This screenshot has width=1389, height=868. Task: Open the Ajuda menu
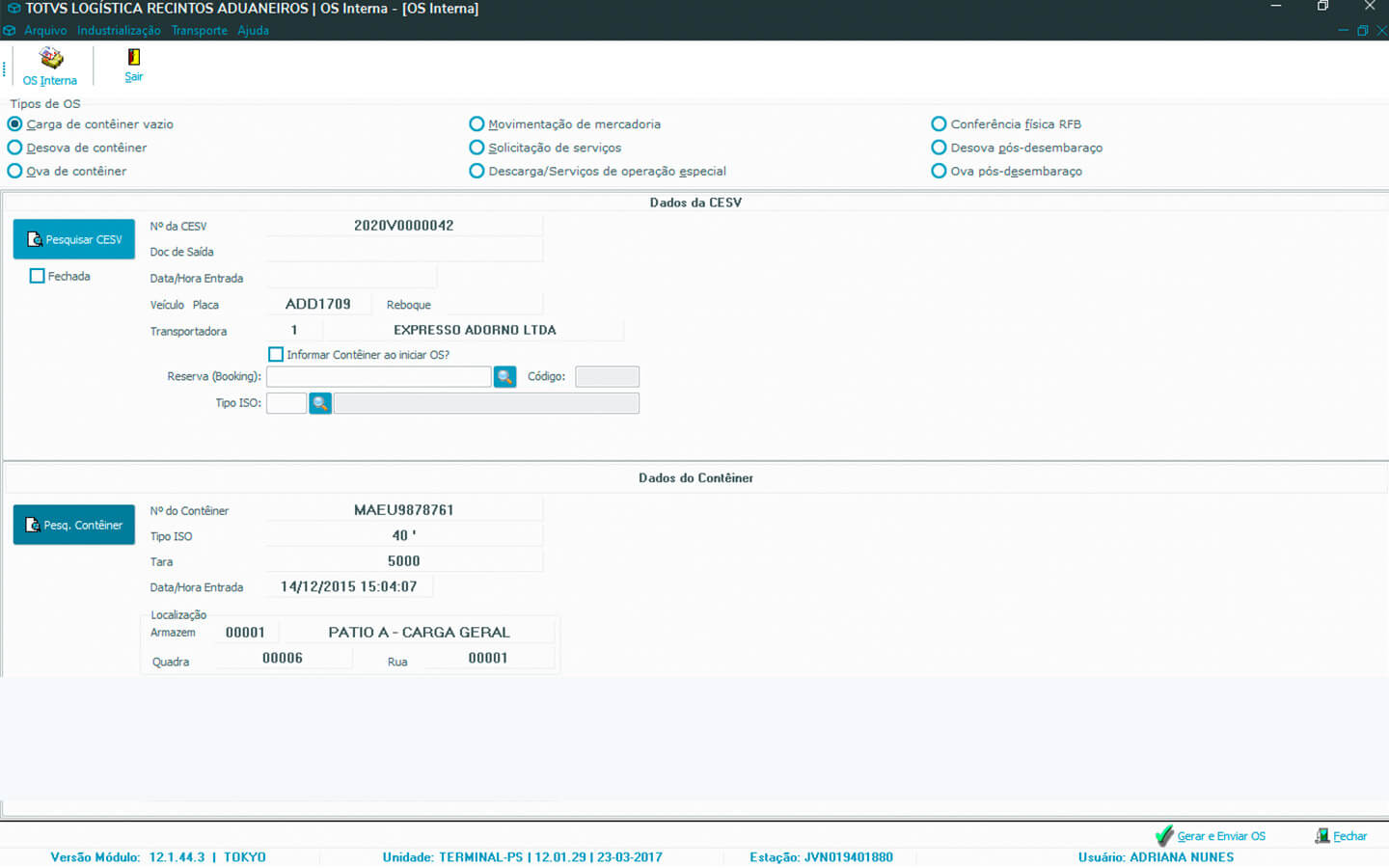[x=253, y=31]
